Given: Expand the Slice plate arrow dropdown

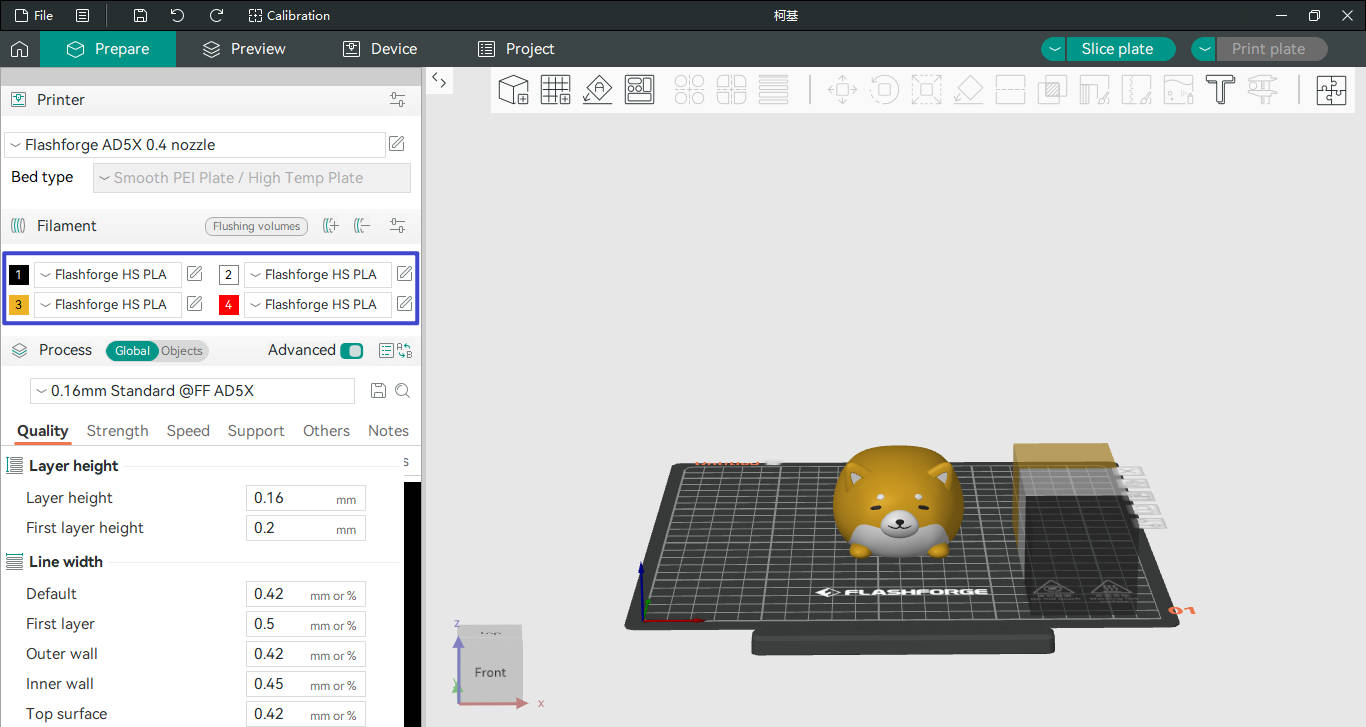Looking at the screenshot, I should tap(1054, 49).
